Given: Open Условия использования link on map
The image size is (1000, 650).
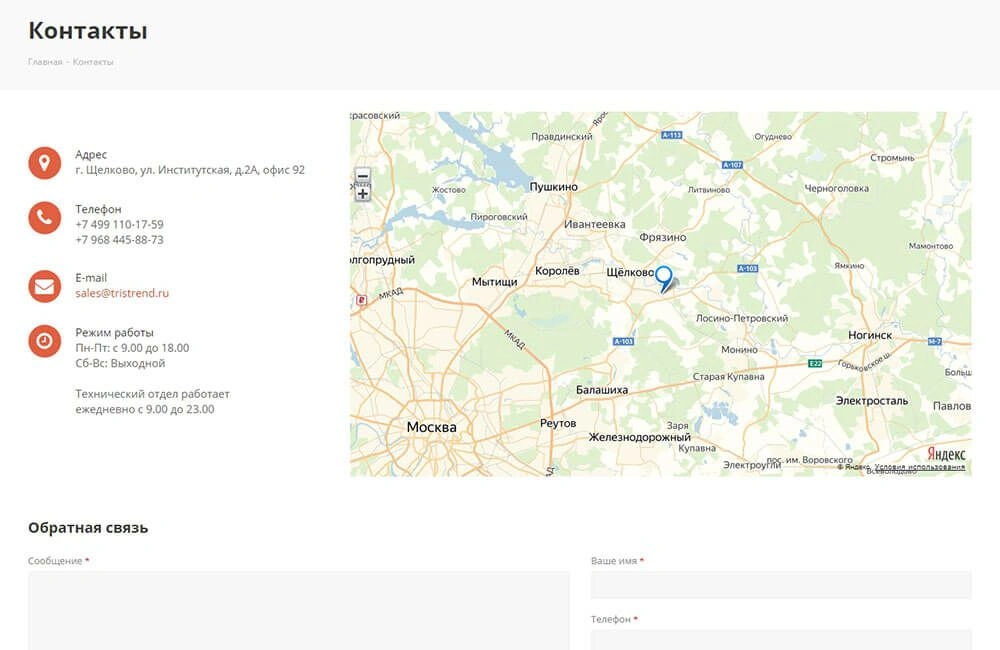Looking at the screenshot, I should click(x=919, y=467).
